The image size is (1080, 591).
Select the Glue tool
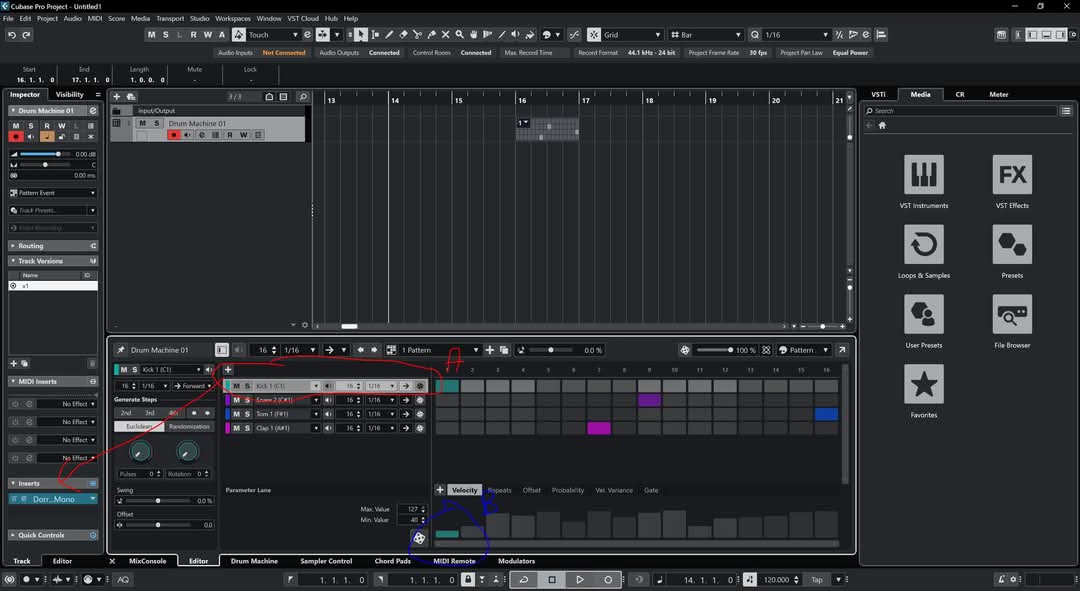(x=431, y=34)
